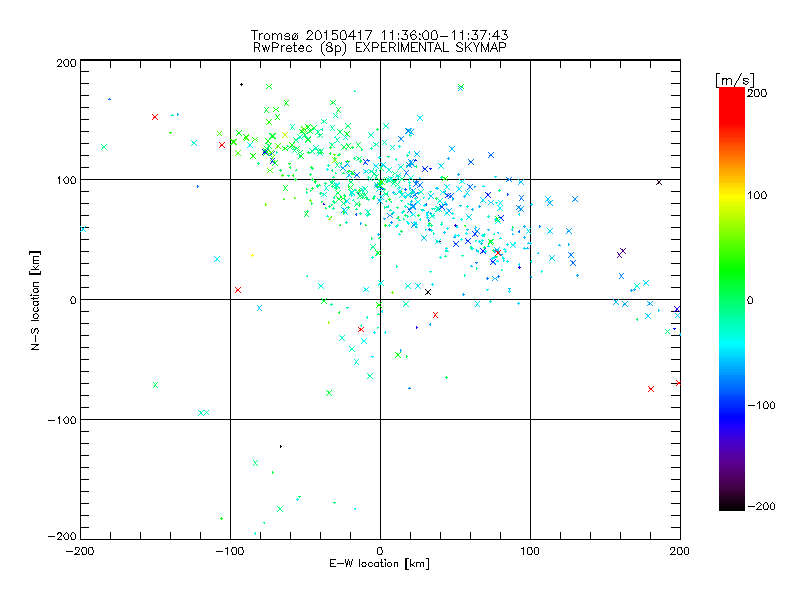Screen dimensions: 800x600
Task: Click the black bottom of the colorbar
Action: tap(732, 503)
